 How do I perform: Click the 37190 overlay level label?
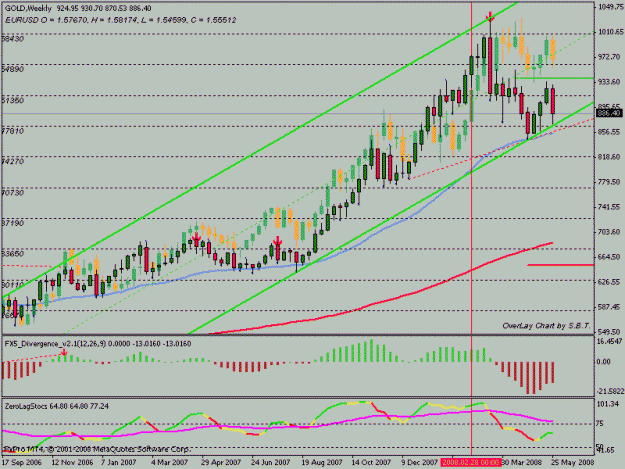[x=13, y=223]
